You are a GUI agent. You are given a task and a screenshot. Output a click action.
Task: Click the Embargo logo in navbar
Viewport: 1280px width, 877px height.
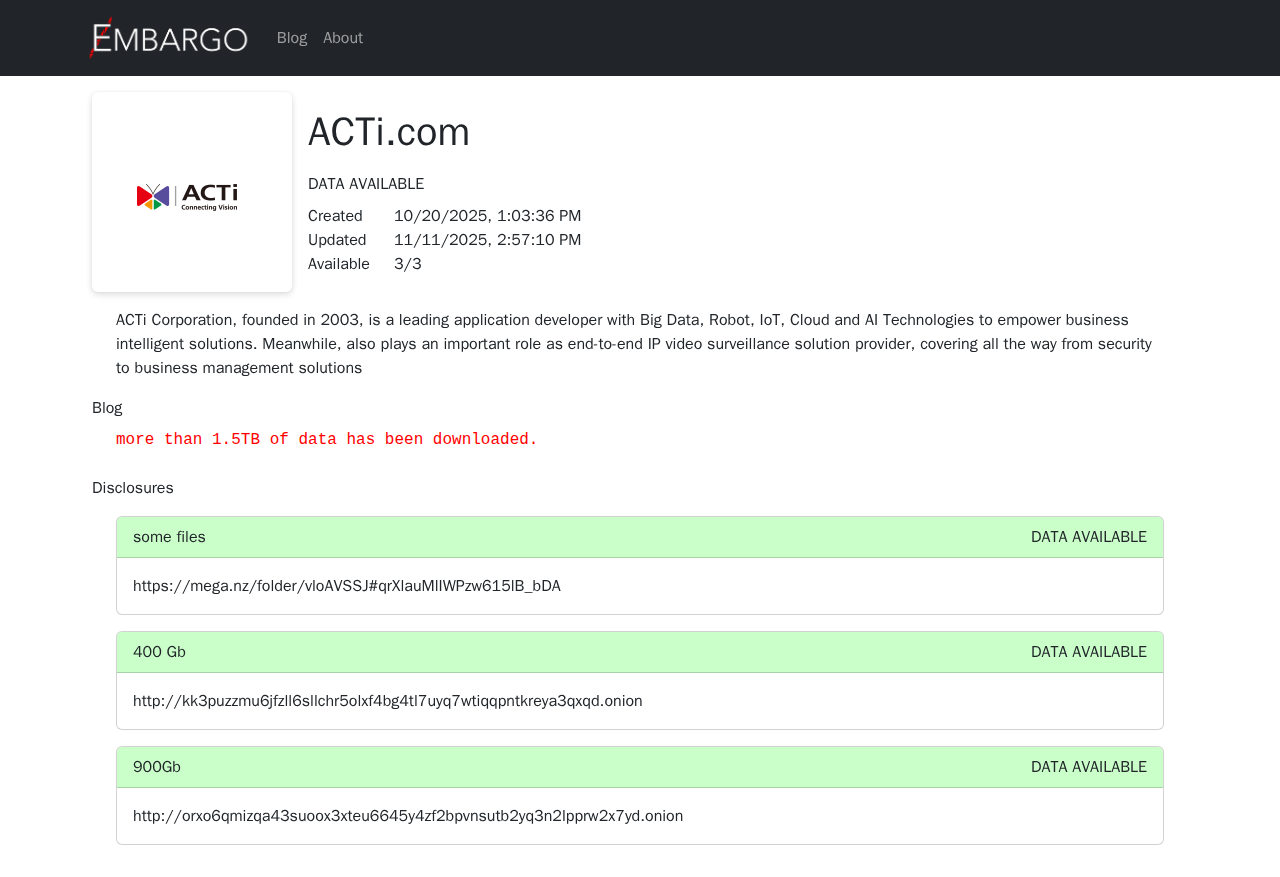[x=168, y=38]
